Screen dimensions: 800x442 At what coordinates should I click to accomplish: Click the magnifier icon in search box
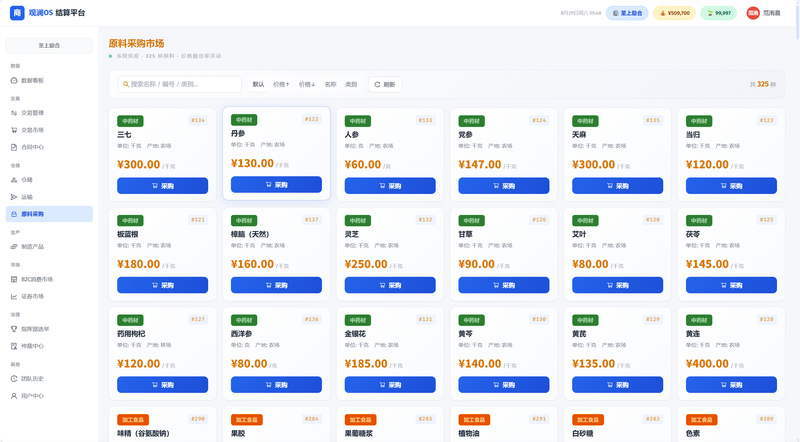pyautogui.click(x=126, y=84)
